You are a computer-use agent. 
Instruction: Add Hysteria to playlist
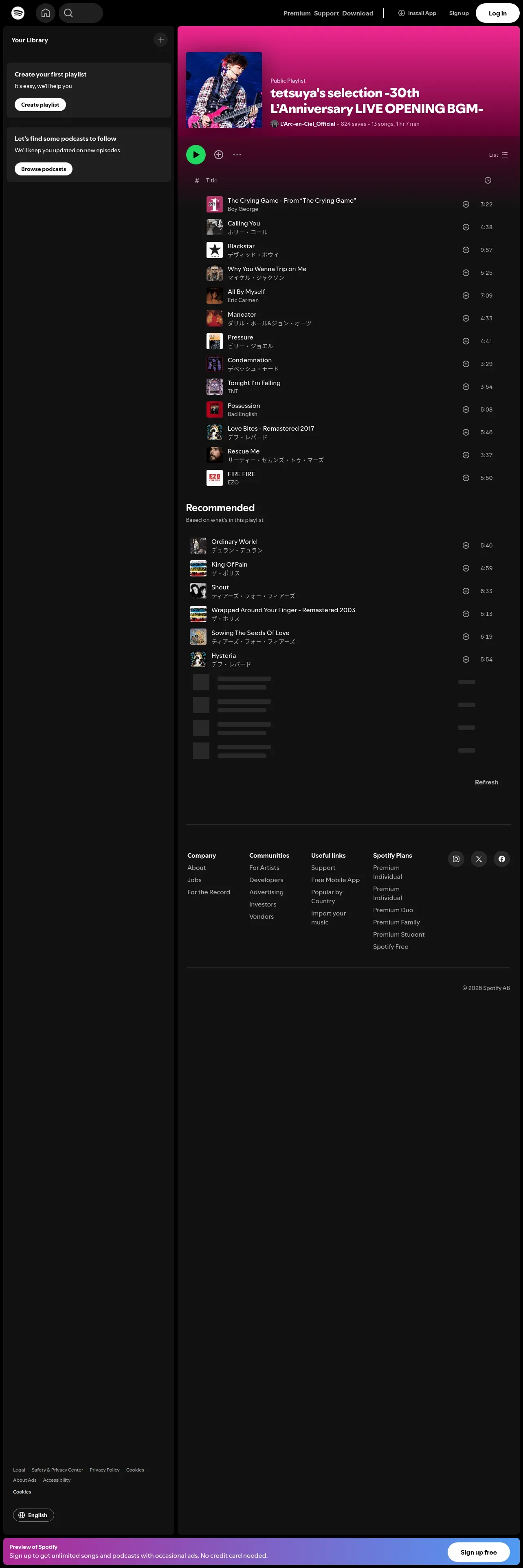(466, 659)
